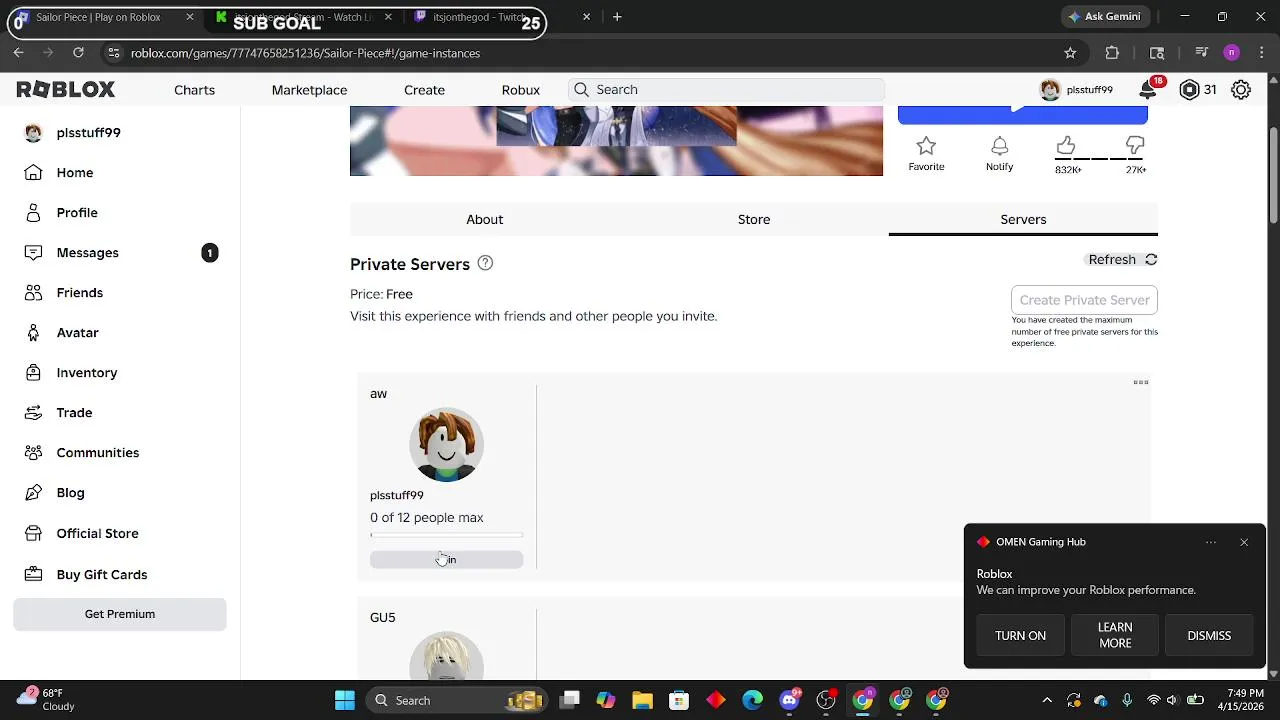Go back in the browser
This screenshot has width=1280, height=720.
[18, 53]
